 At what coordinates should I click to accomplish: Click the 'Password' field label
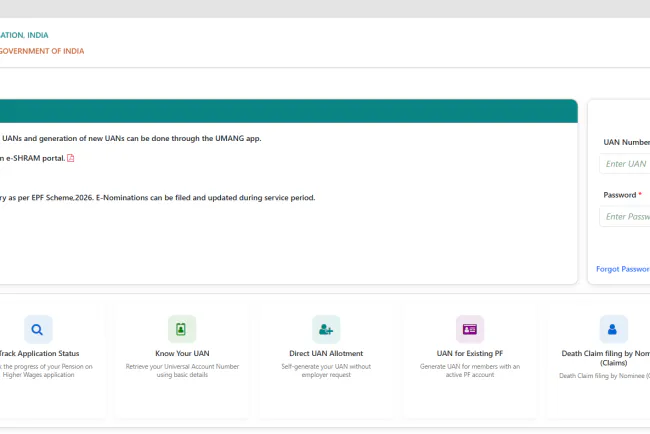click(x=620, y=195)
